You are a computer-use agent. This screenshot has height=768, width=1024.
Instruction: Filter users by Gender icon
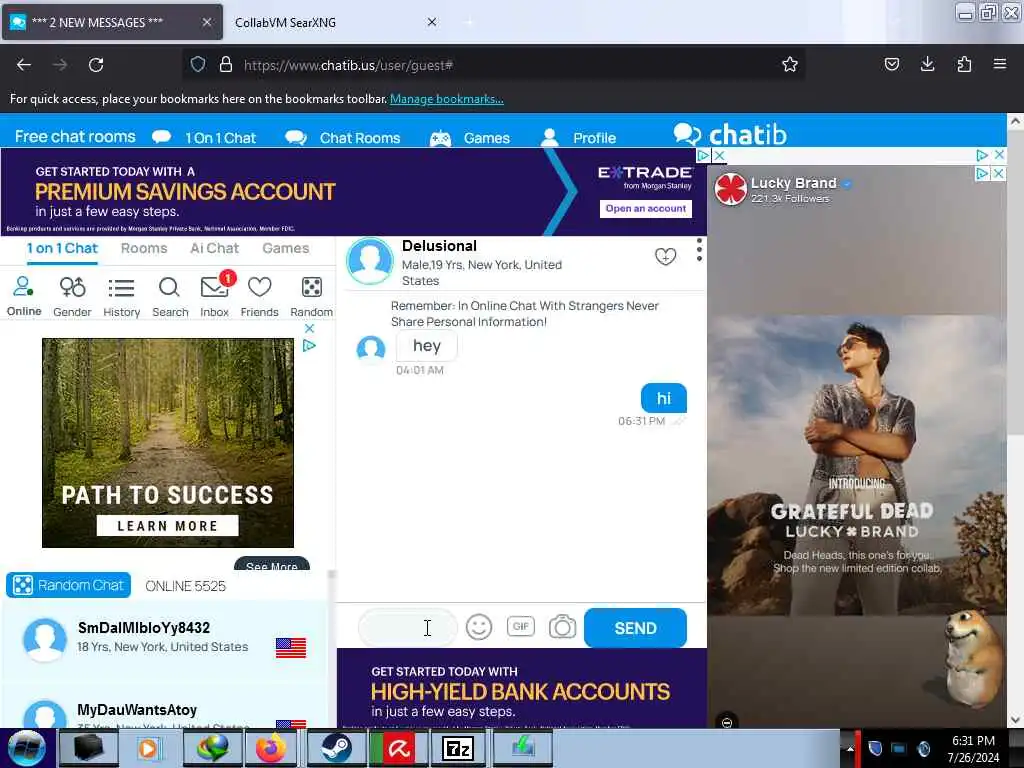pos(72,296)
